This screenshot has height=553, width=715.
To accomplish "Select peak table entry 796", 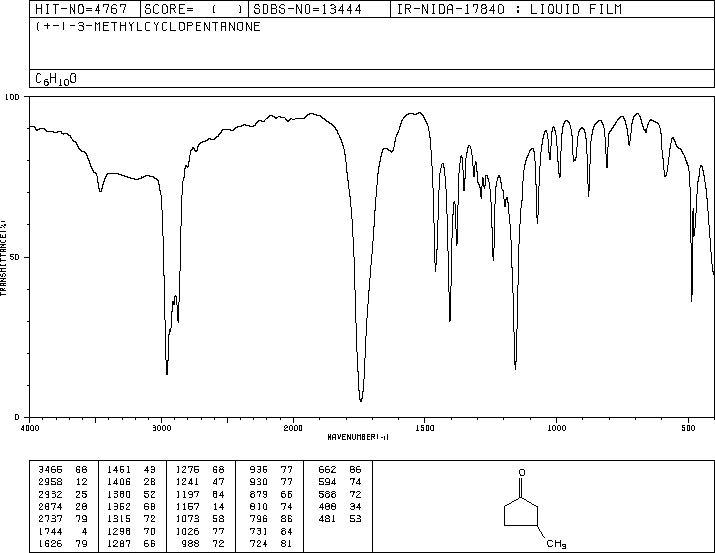I will point(259,519).
